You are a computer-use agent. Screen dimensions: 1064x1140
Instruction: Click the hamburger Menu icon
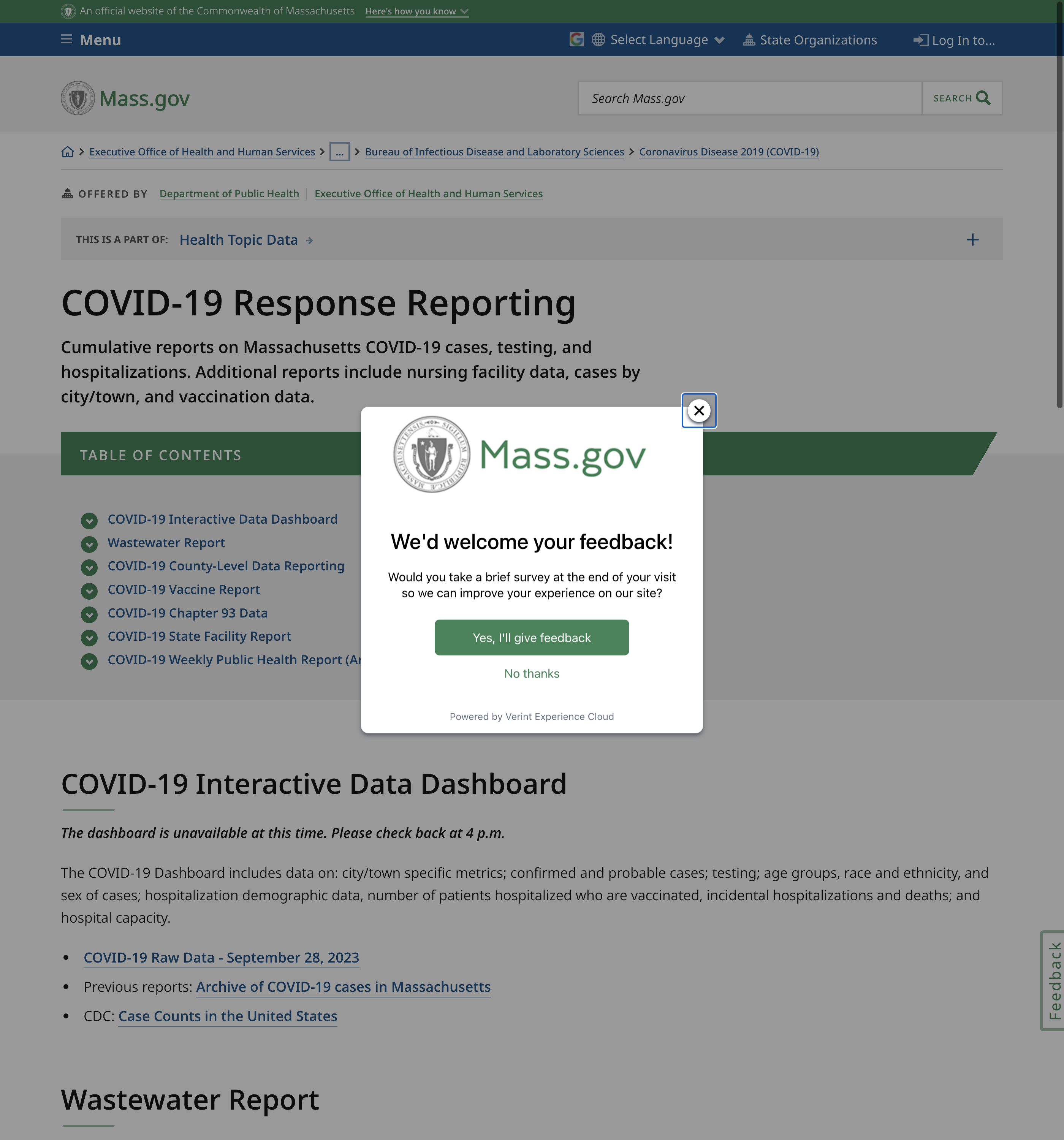point(66,40)
